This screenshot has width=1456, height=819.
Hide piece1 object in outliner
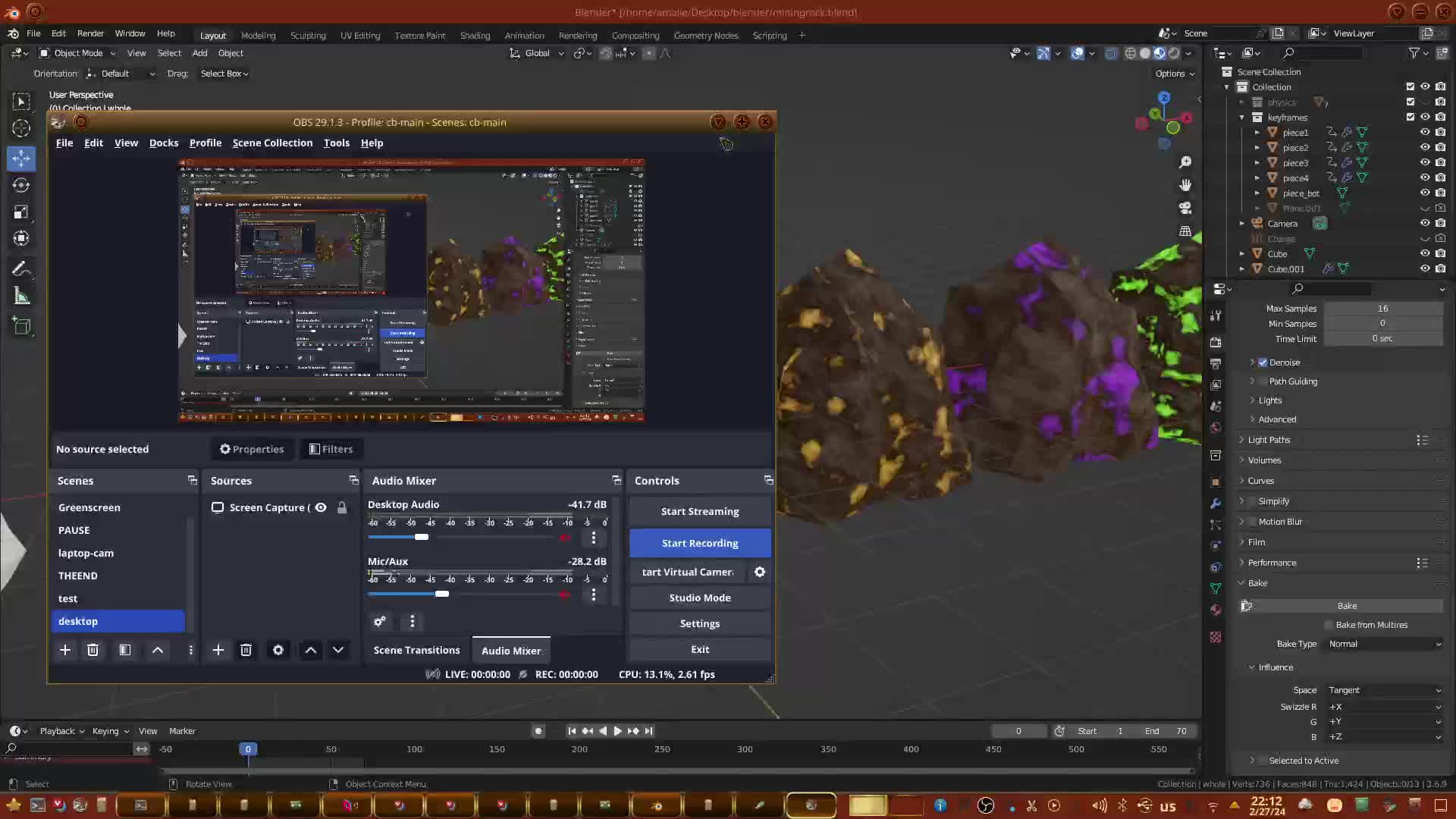tap(1424, 132)
